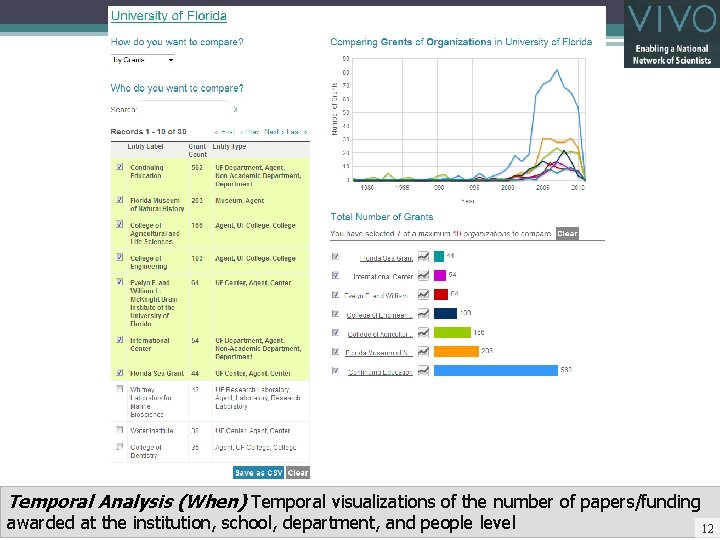The image size is (720, 540).
Task: Uncheck Florida Sea Grant table row
Action: tap(120, 372)
